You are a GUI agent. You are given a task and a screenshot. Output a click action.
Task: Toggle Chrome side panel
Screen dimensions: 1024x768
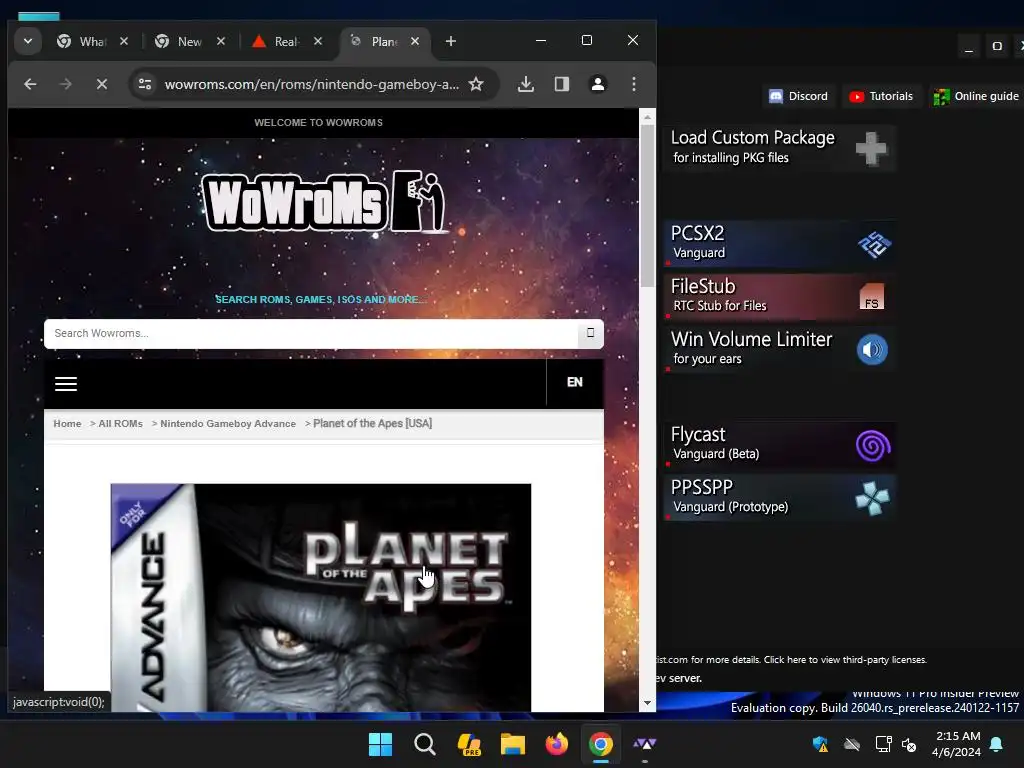pos(562,84)
